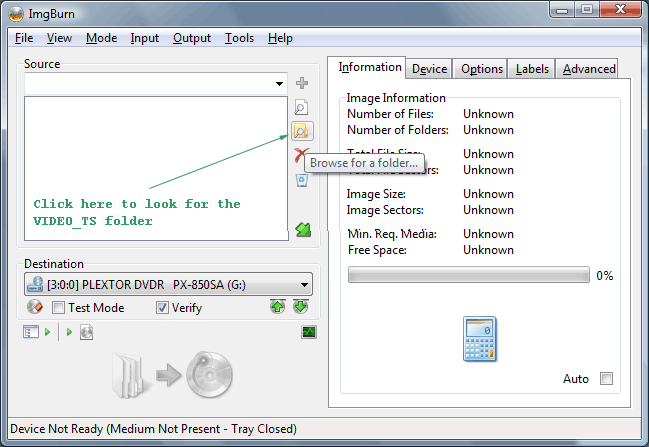This screenshot has height=447, width=649.
Task: Click the green arrow icon below the source list
Action: tap(302, 229)
